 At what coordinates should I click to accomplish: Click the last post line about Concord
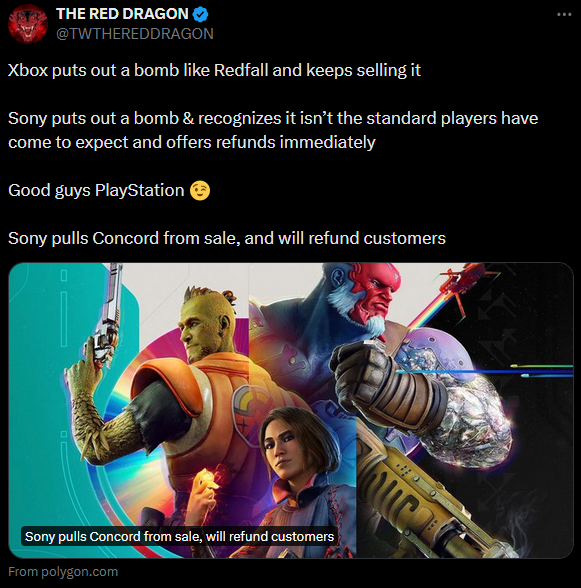tap(227, 238)
